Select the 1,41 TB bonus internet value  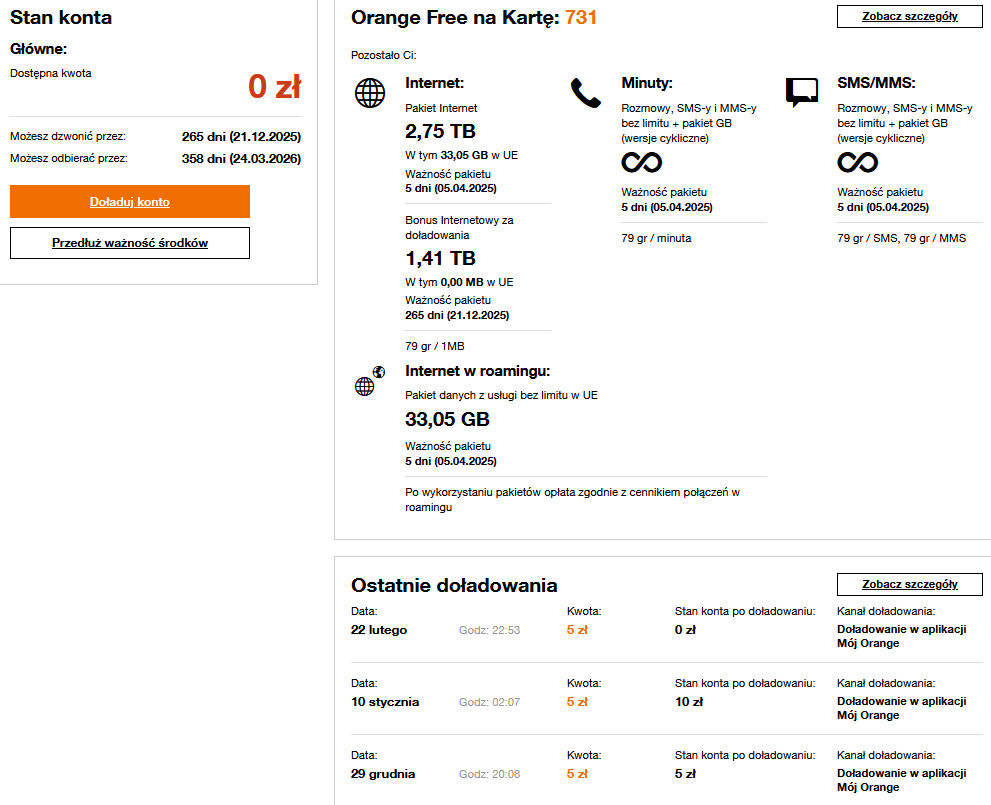440,259
